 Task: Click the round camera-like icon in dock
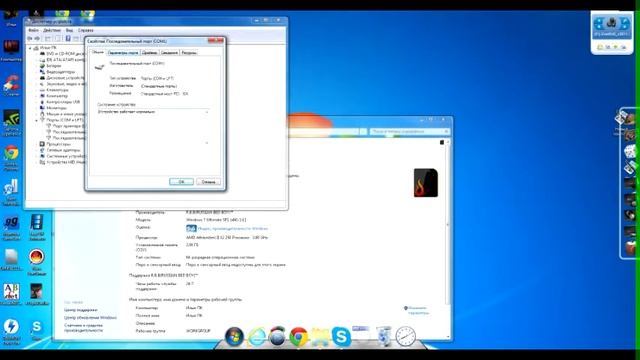(277, 337)
